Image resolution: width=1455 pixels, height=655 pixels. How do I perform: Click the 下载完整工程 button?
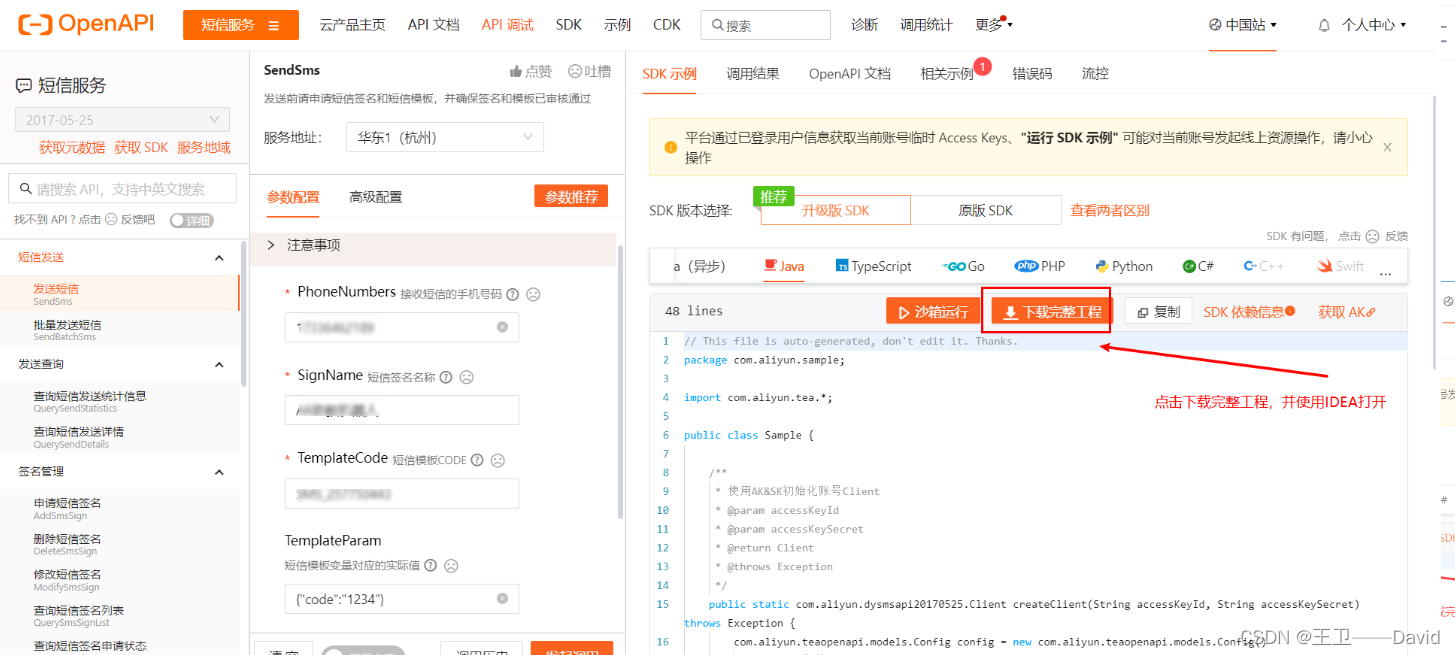pos(1052,312)
